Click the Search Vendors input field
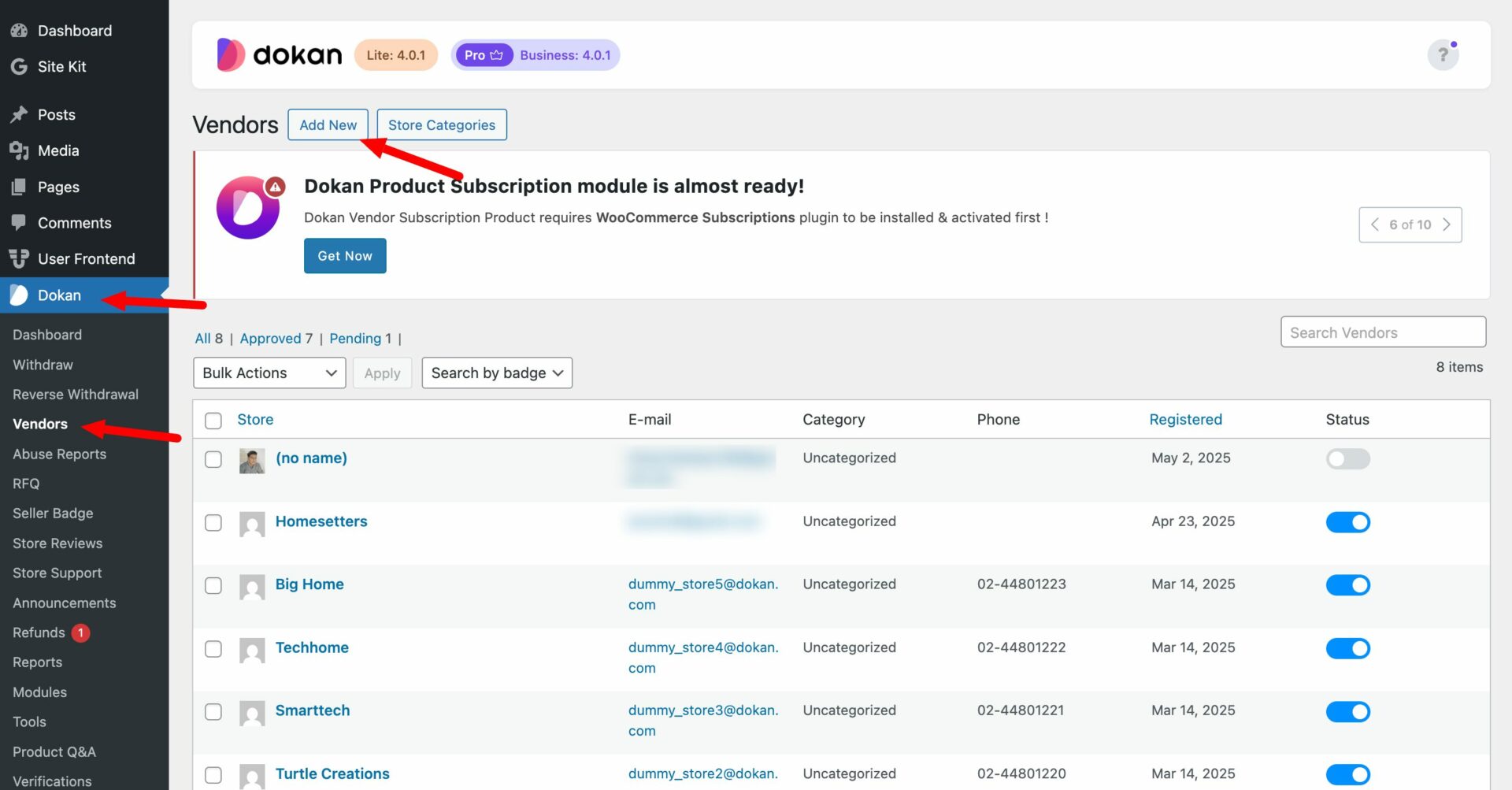Screen dimensions: 1512x790 tap(1383, 332)
